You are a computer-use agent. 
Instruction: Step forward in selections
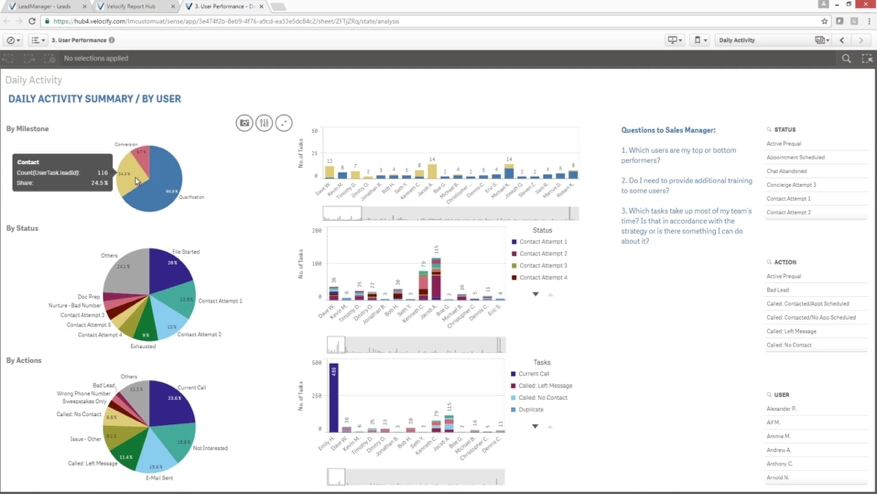tap(29, 58)
